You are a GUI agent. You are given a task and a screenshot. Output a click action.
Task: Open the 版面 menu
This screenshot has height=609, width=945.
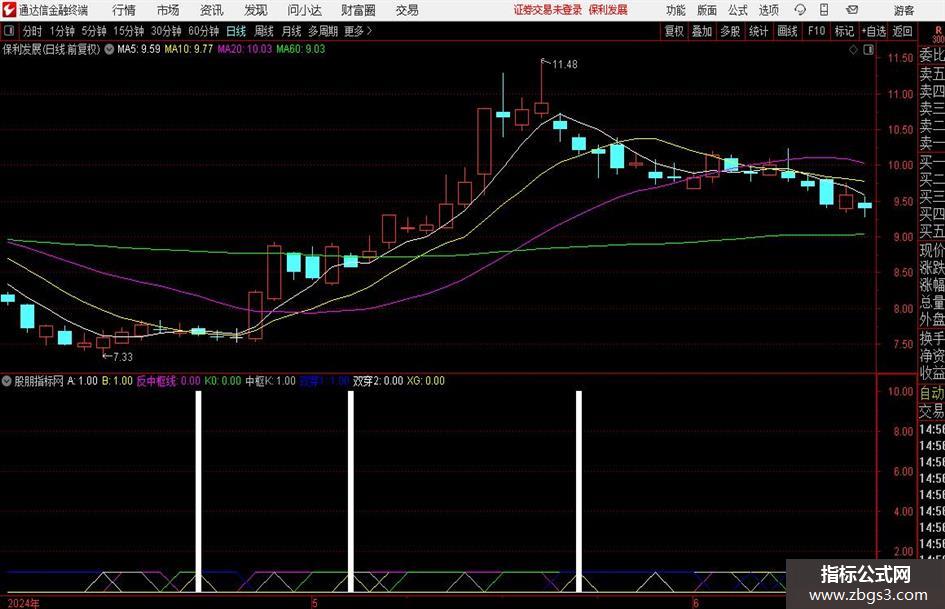click(x=706, y=10)
